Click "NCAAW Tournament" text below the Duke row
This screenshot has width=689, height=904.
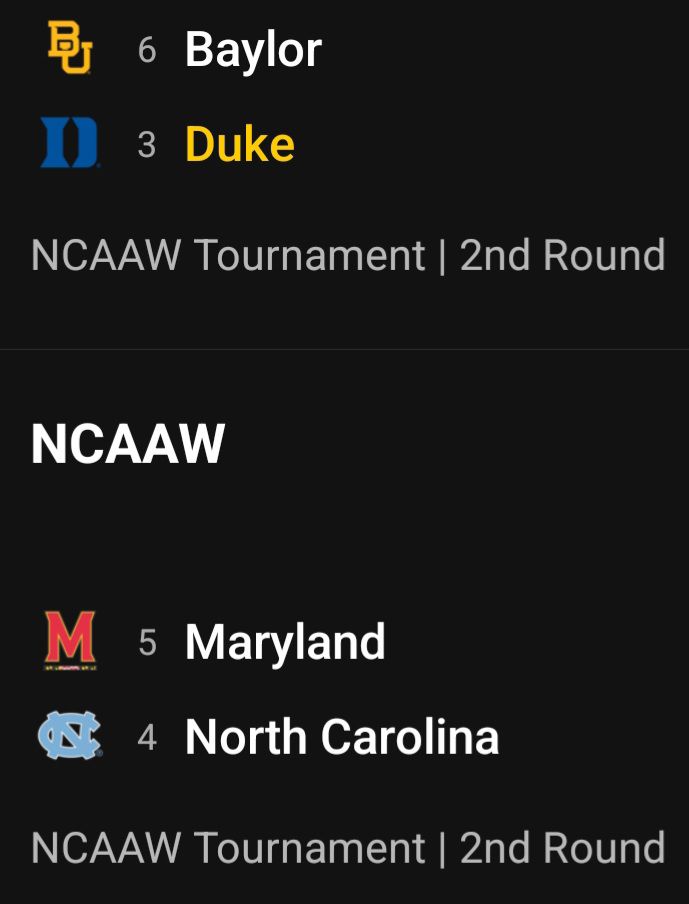click(228, 256)
